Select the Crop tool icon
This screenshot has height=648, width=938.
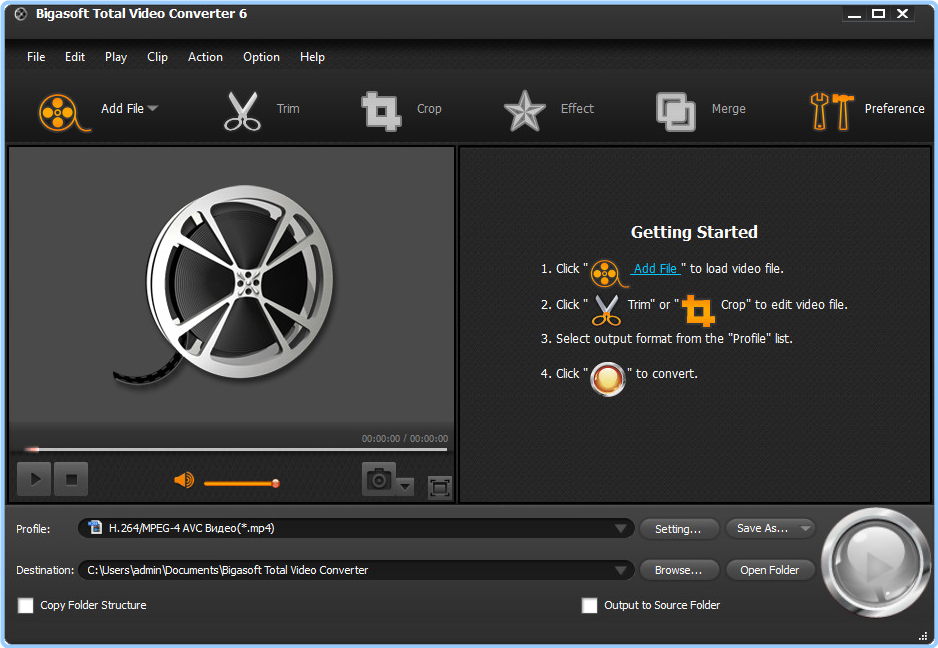[x=381, y=111]
